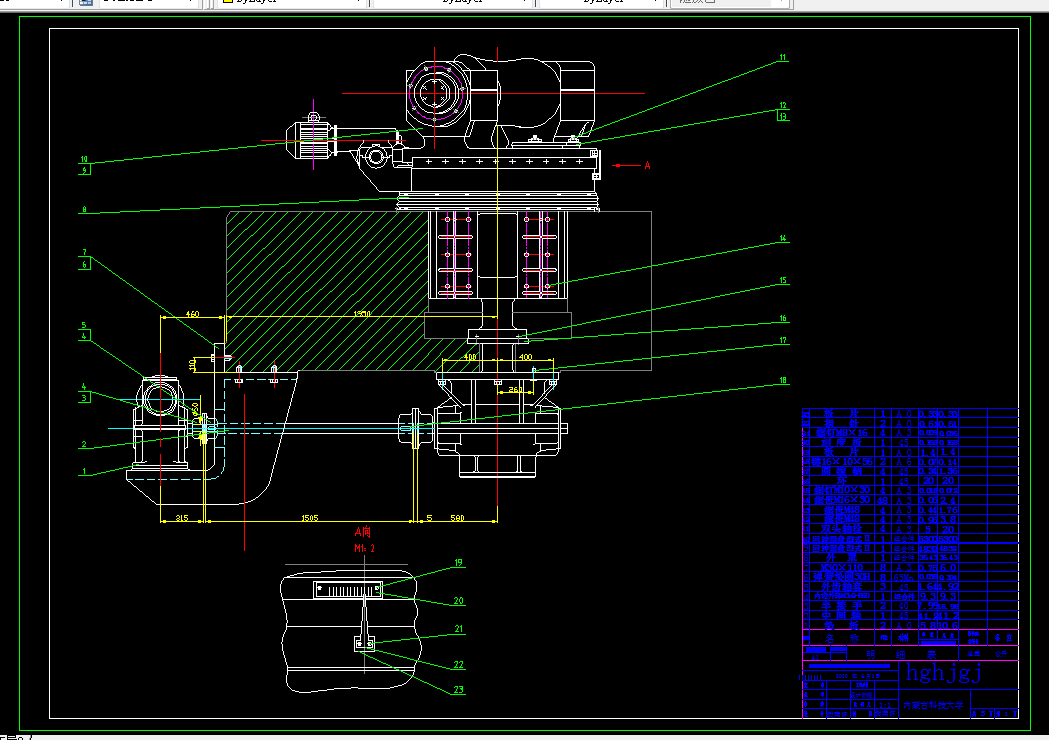This screenshot has width=1049, height=740.
Task: Select the 螺钉M8×16 row in parts list
Action: [910, 433]
